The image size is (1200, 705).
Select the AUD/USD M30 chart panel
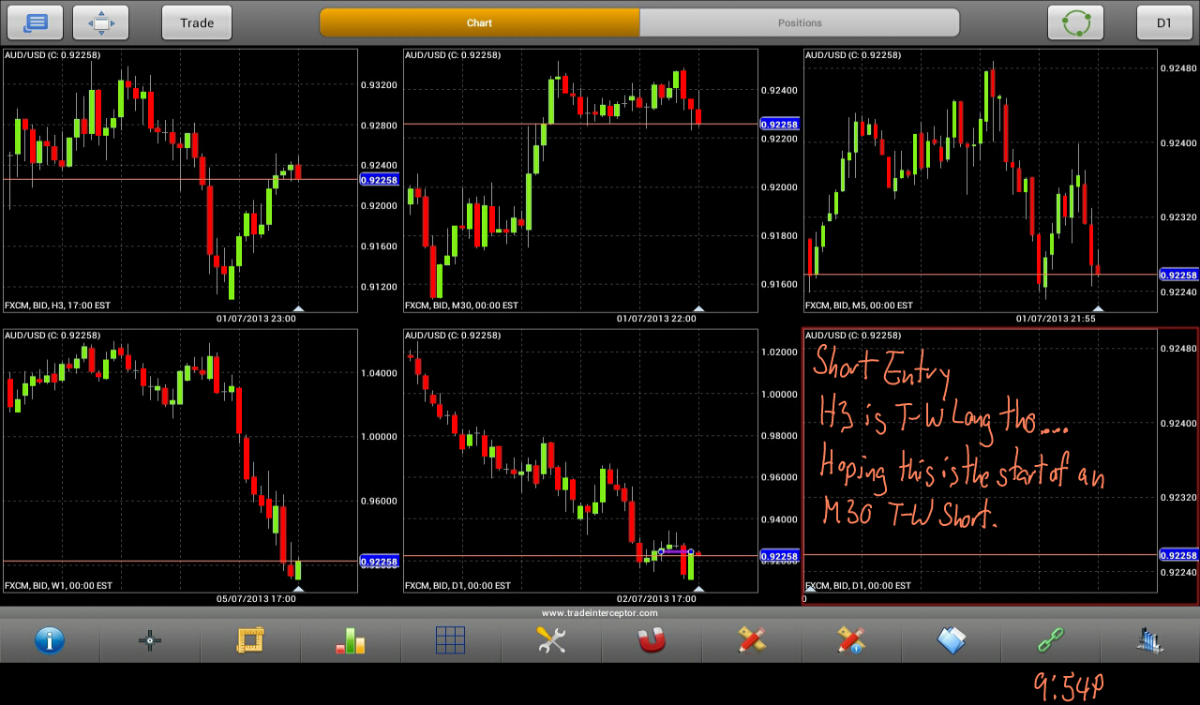tap(580, 180)
